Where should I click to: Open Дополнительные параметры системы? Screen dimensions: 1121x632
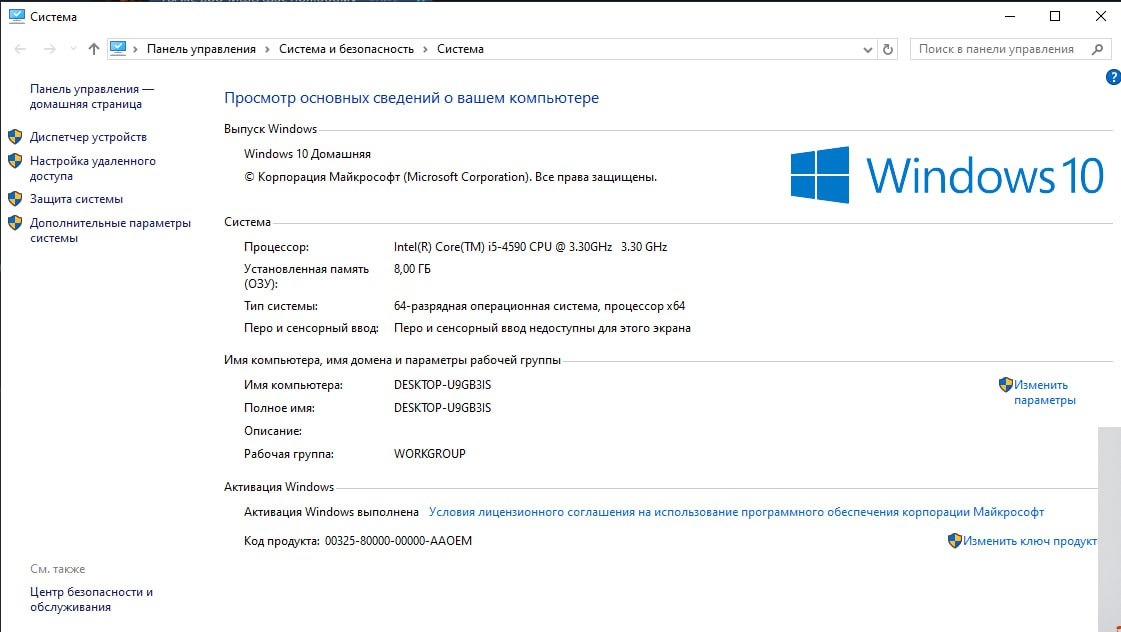pos(109,230)
